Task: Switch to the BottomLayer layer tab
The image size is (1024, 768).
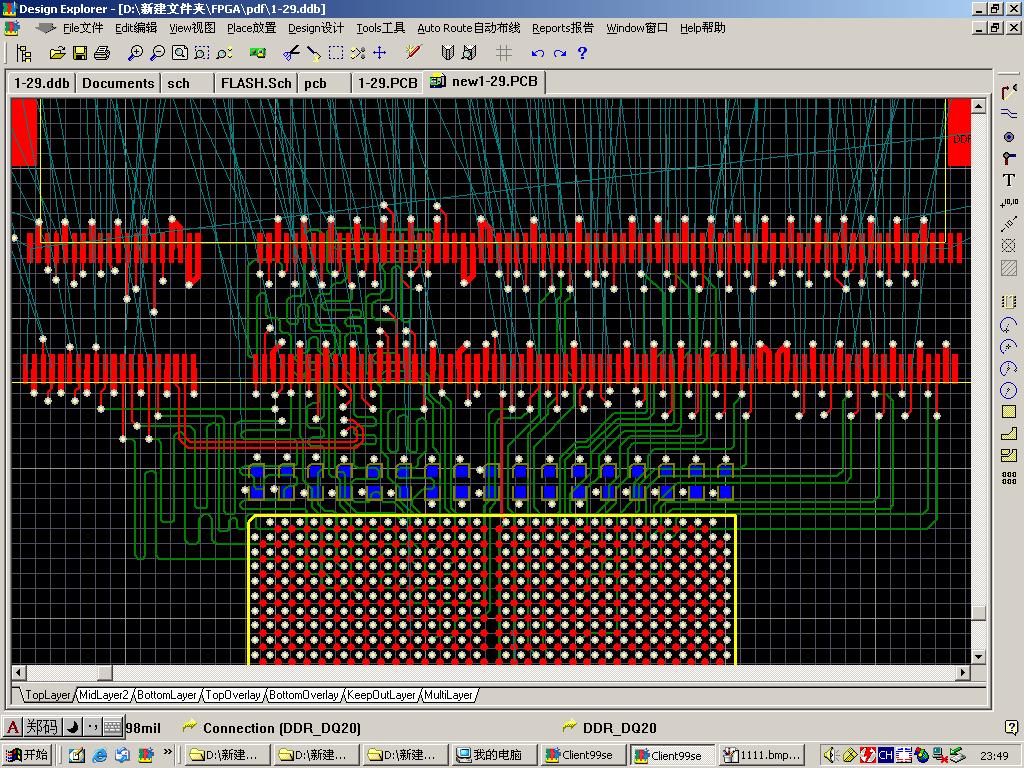Action: pyautogui.click(x=167, y=695)
